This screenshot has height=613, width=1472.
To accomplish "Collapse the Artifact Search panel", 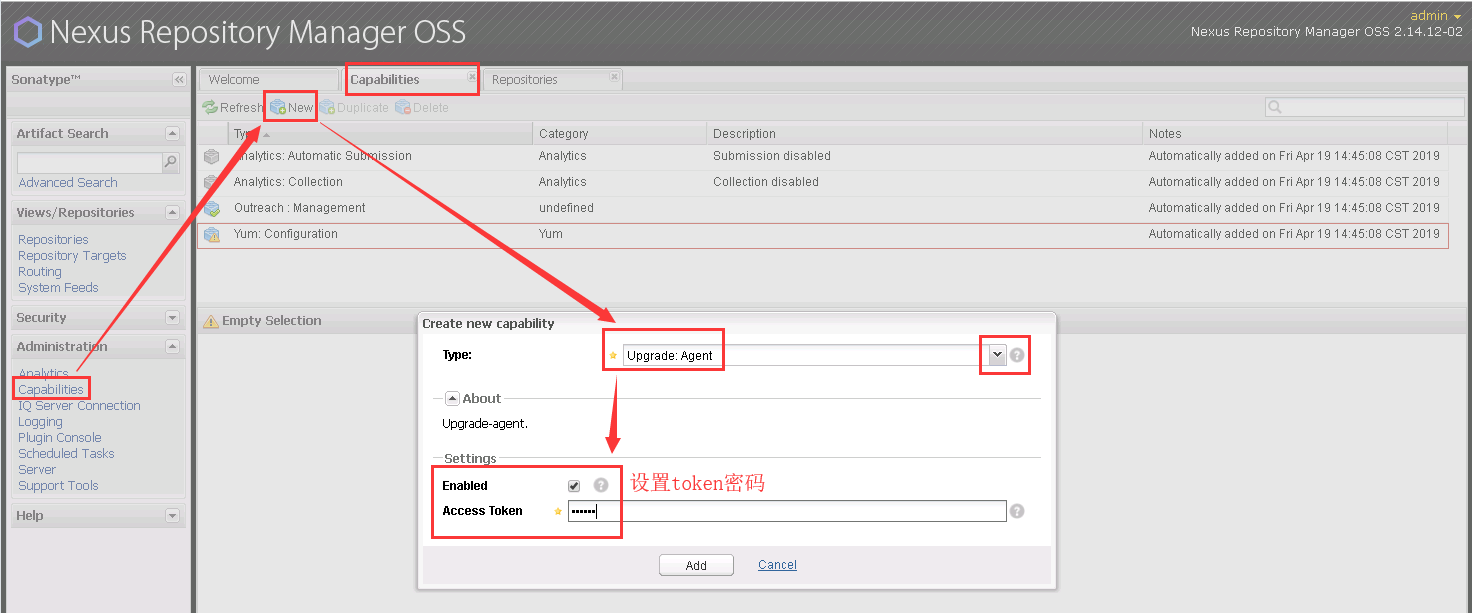I will pyautogui.click(x=172, y=133).
